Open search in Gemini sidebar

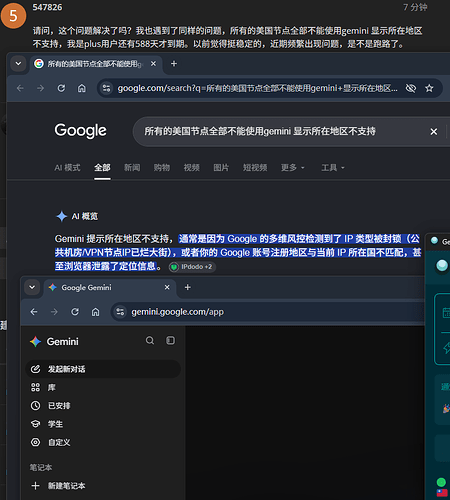(150, 340)
